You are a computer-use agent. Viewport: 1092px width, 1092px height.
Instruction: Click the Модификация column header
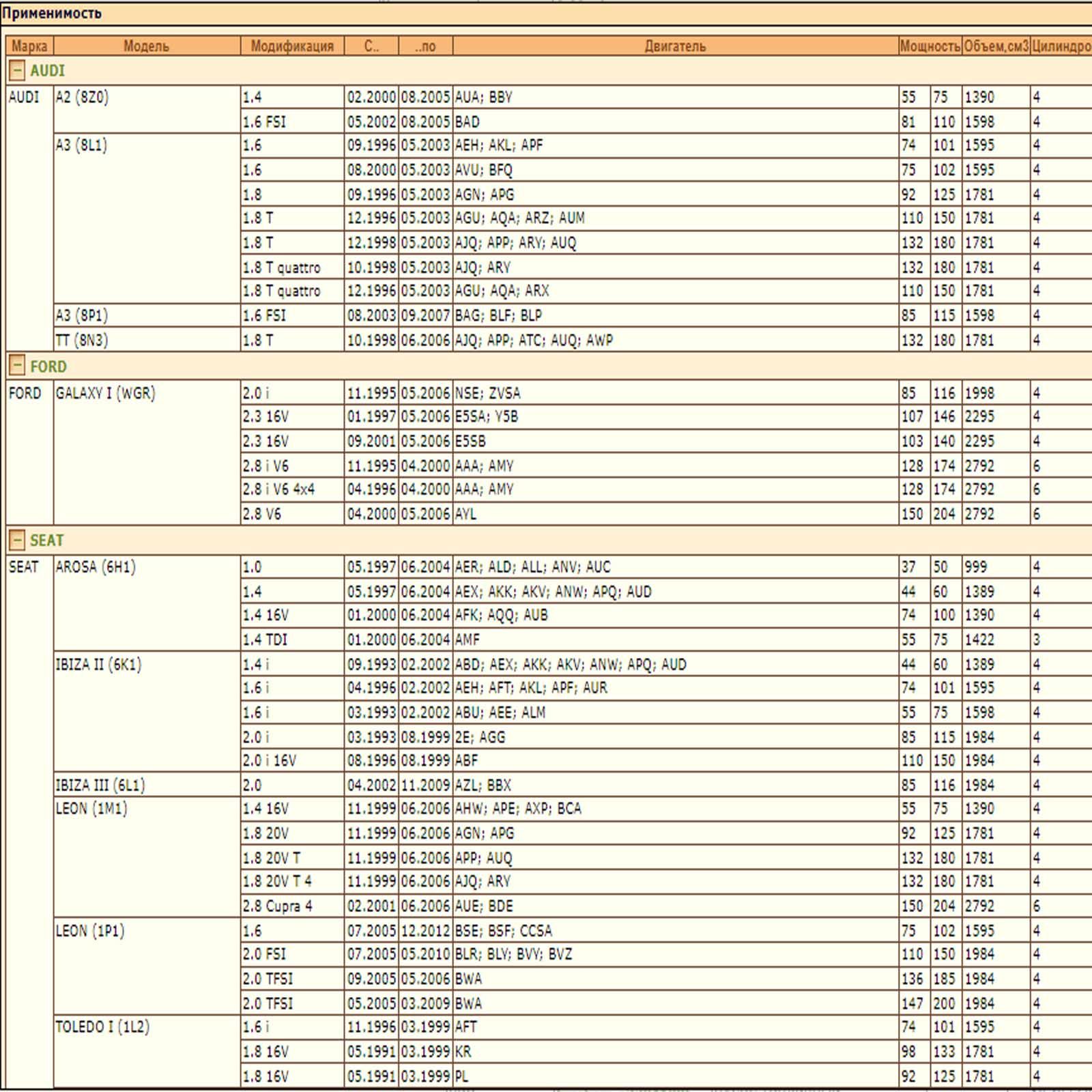click(292, 46)
